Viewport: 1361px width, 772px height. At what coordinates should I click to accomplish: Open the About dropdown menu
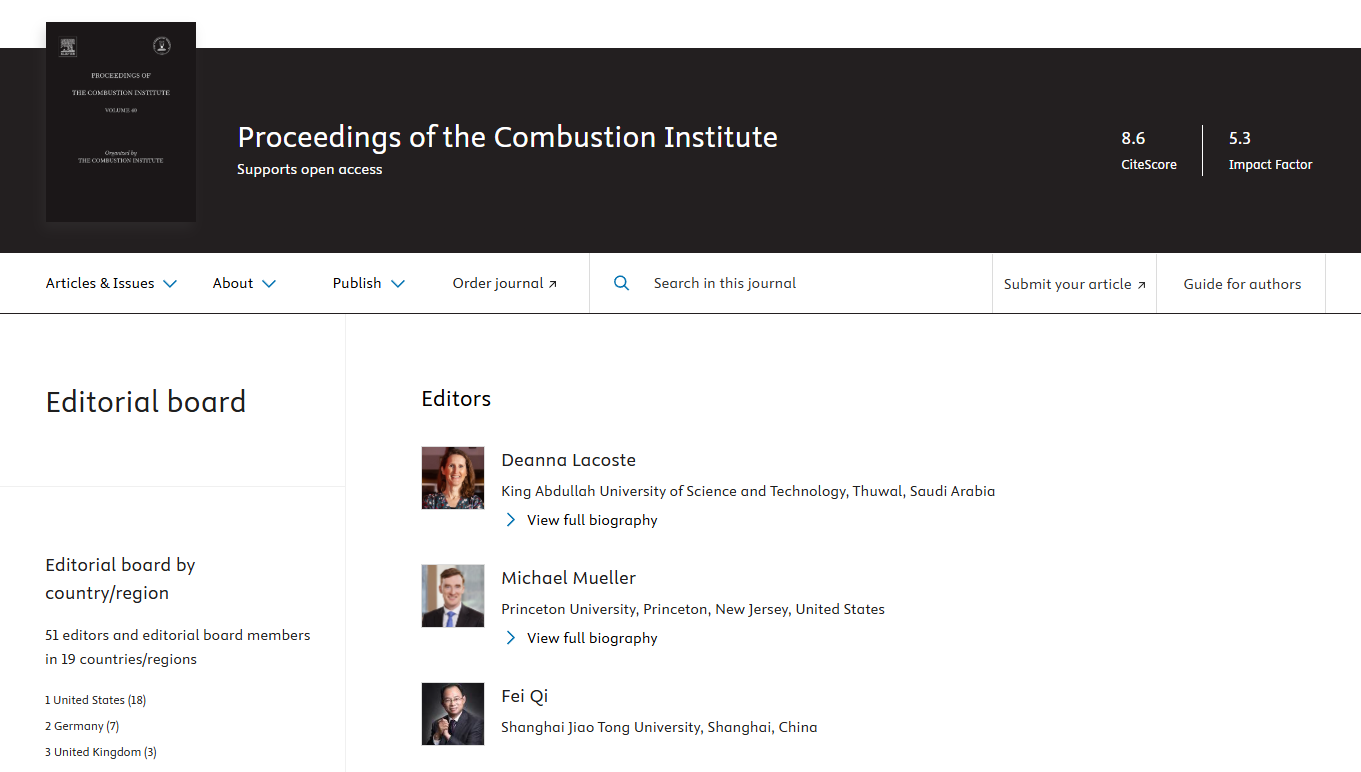tap(244, 283)
